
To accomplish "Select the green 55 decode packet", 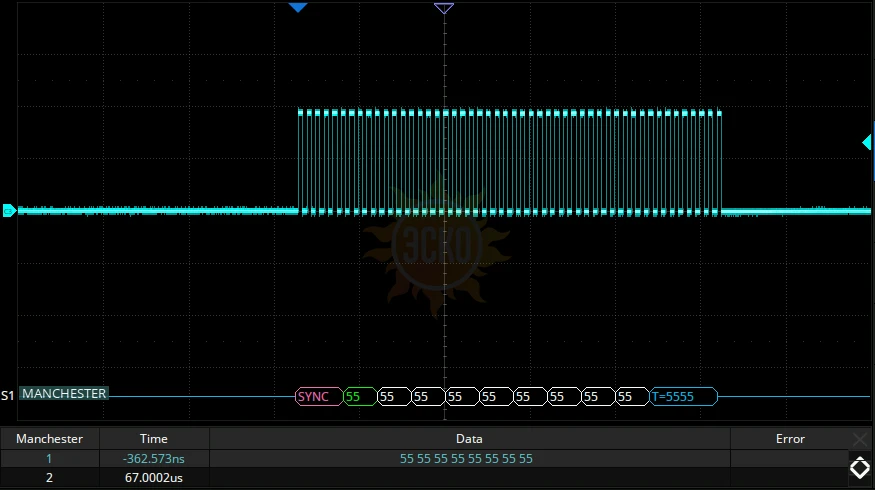I will tap(360, 396).
